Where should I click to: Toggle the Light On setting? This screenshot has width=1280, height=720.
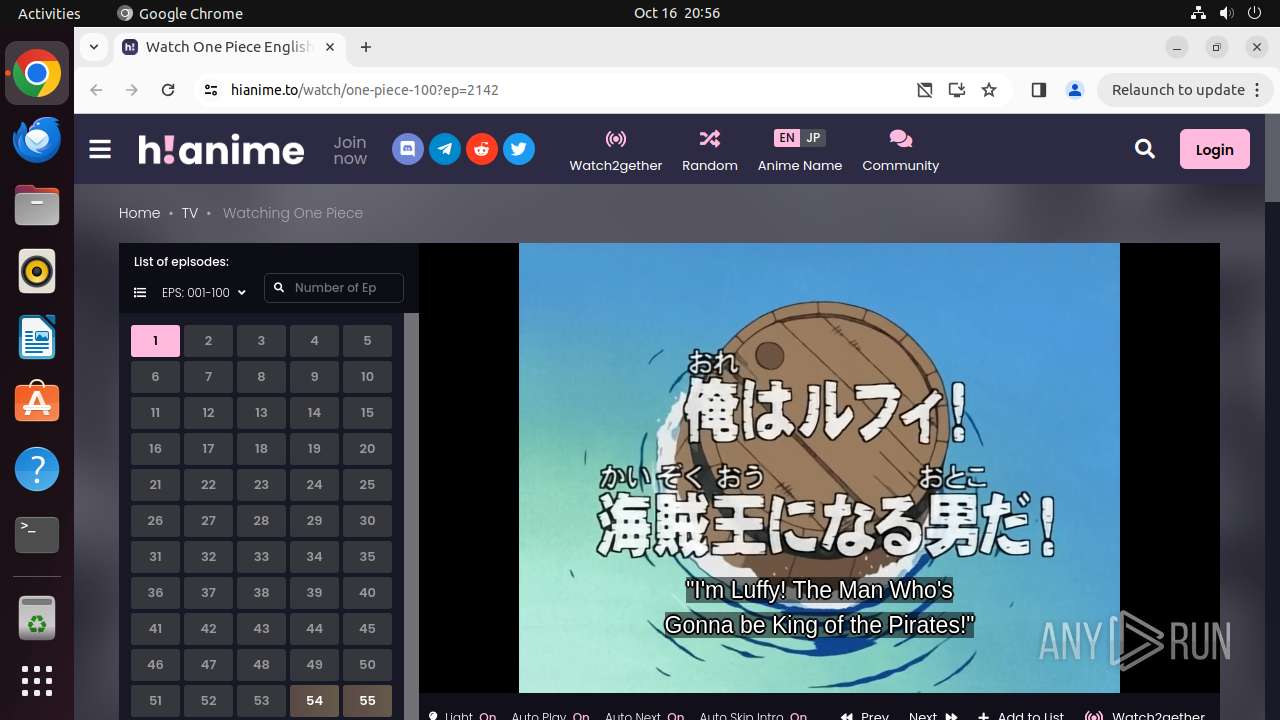pos(463,715)
